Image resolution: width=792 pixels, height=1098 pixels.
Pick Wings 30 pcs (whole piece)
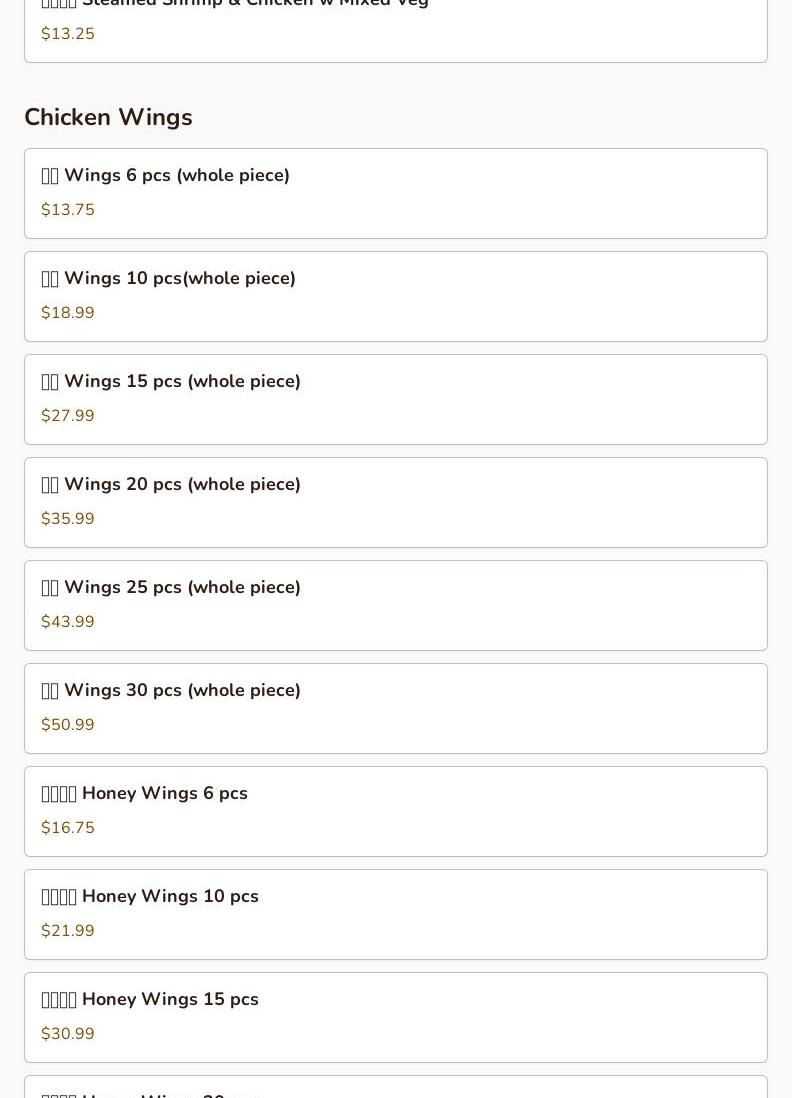click(396, 708)
